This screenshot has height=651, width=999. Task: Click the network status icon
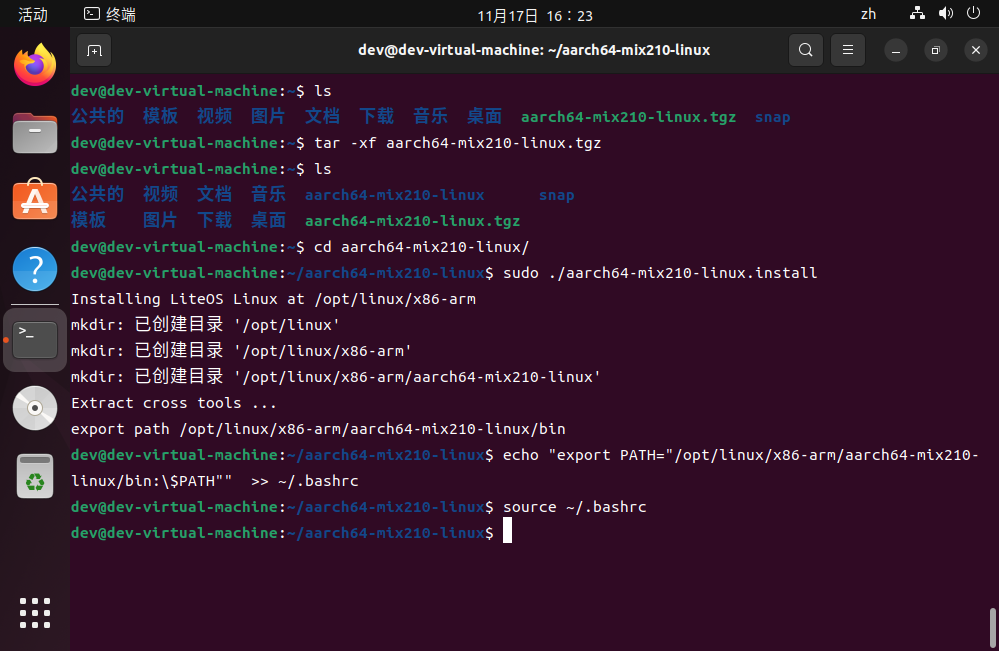(918, 14)
